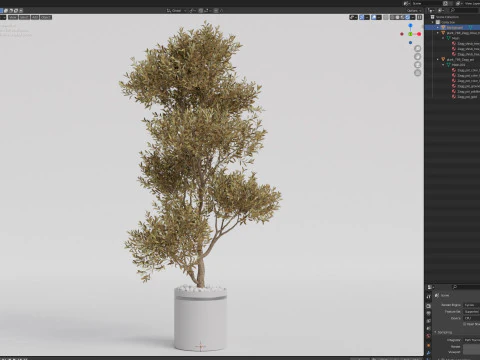Open the Render Engine dropdown
The width and height of the screenshot is (480, 360).
(471, 305)
